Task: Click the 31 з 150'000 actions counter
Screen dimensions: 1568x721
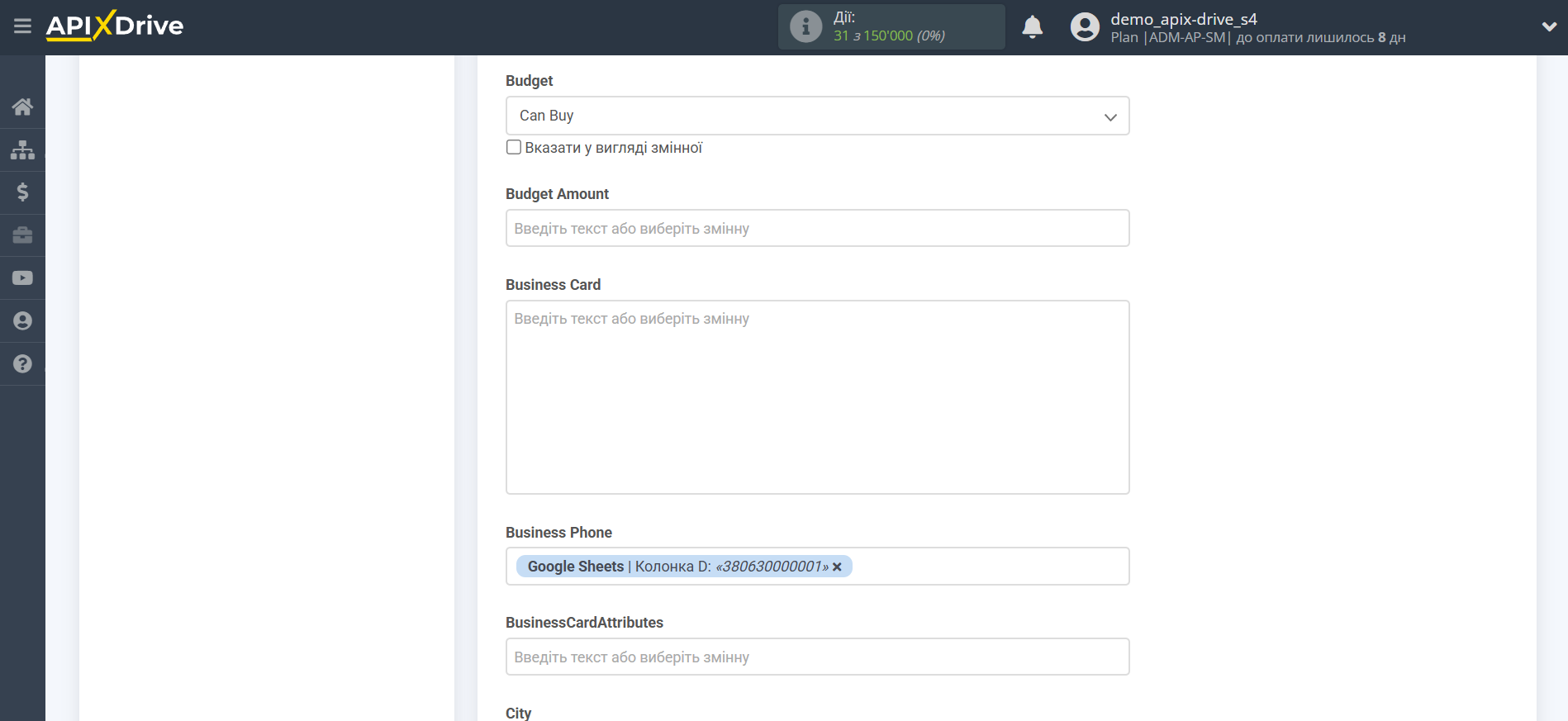Action: 889,36
